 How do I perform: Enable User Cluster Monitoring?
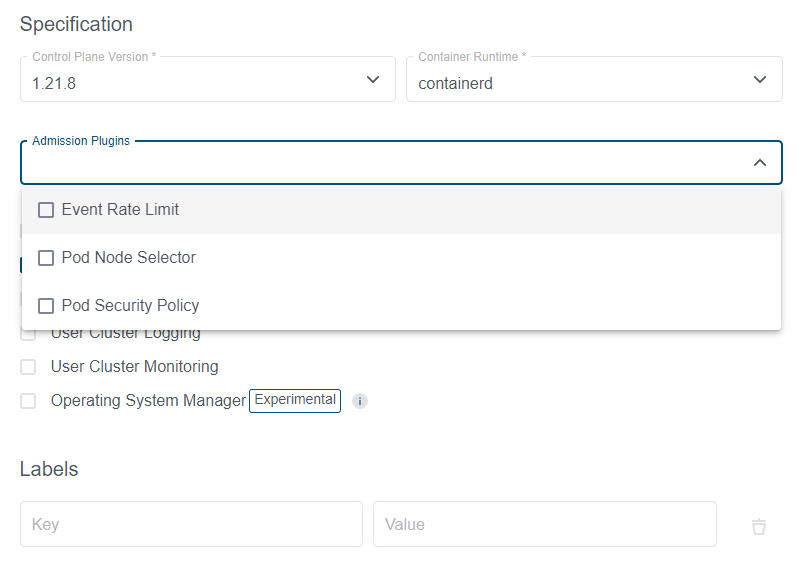pyautogui.click(x=27, y=367)
